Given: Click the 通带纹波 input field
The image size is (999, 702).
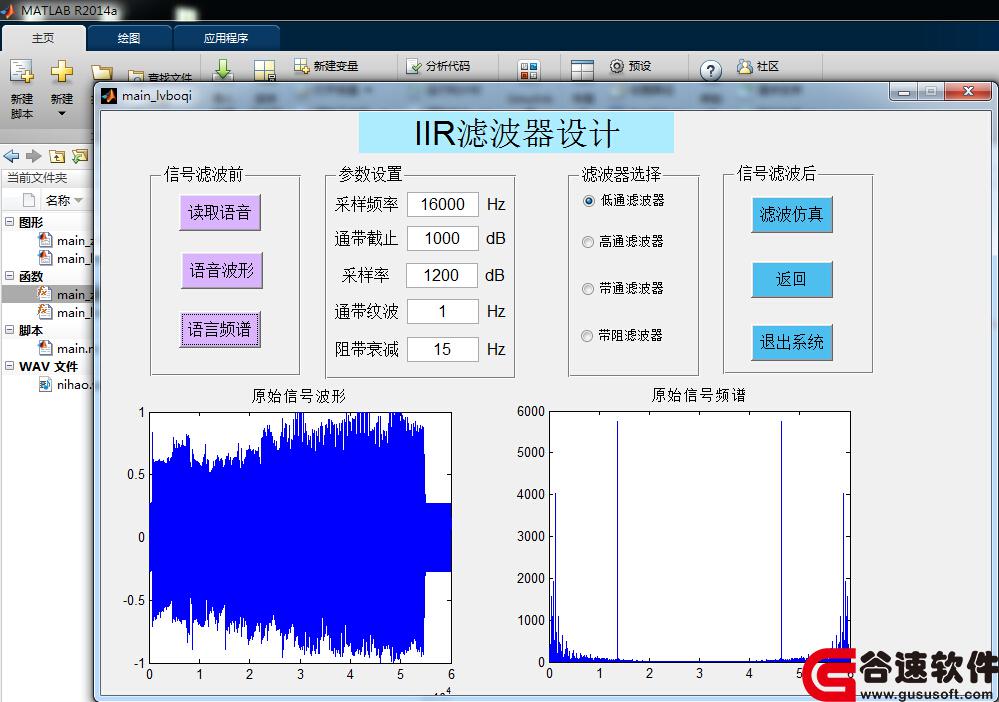Looking at the screenshot, I should pyautogui.click(x=443, y=312).
